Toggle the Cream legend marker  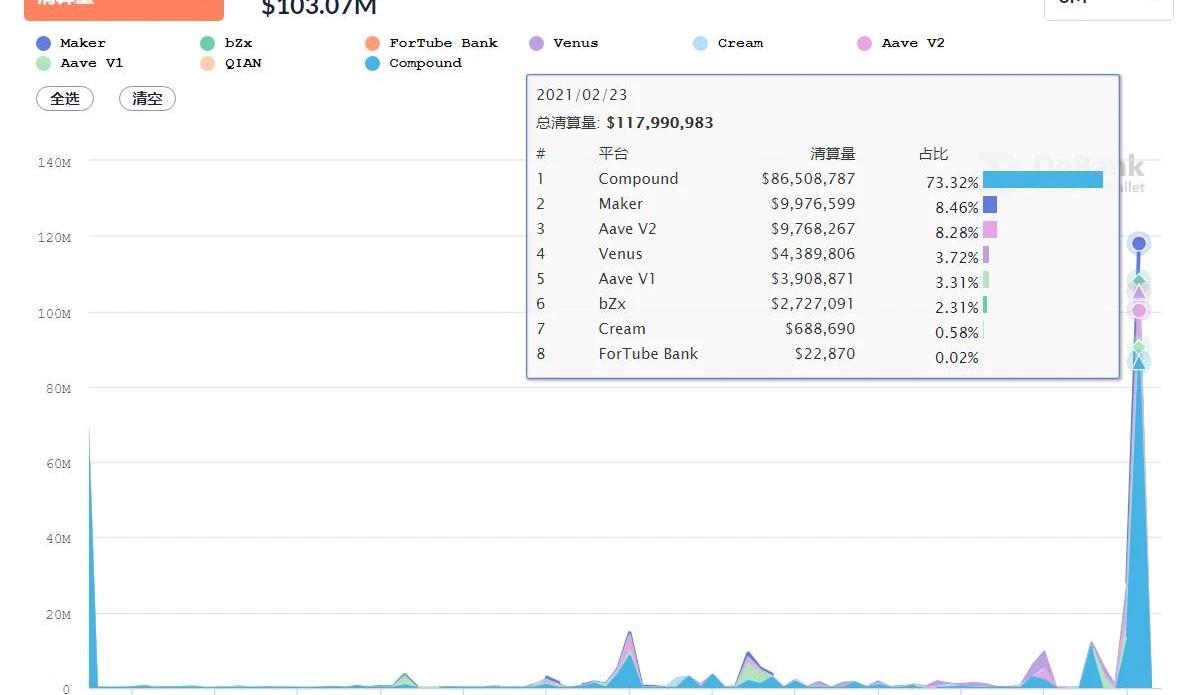pos(700,43)
